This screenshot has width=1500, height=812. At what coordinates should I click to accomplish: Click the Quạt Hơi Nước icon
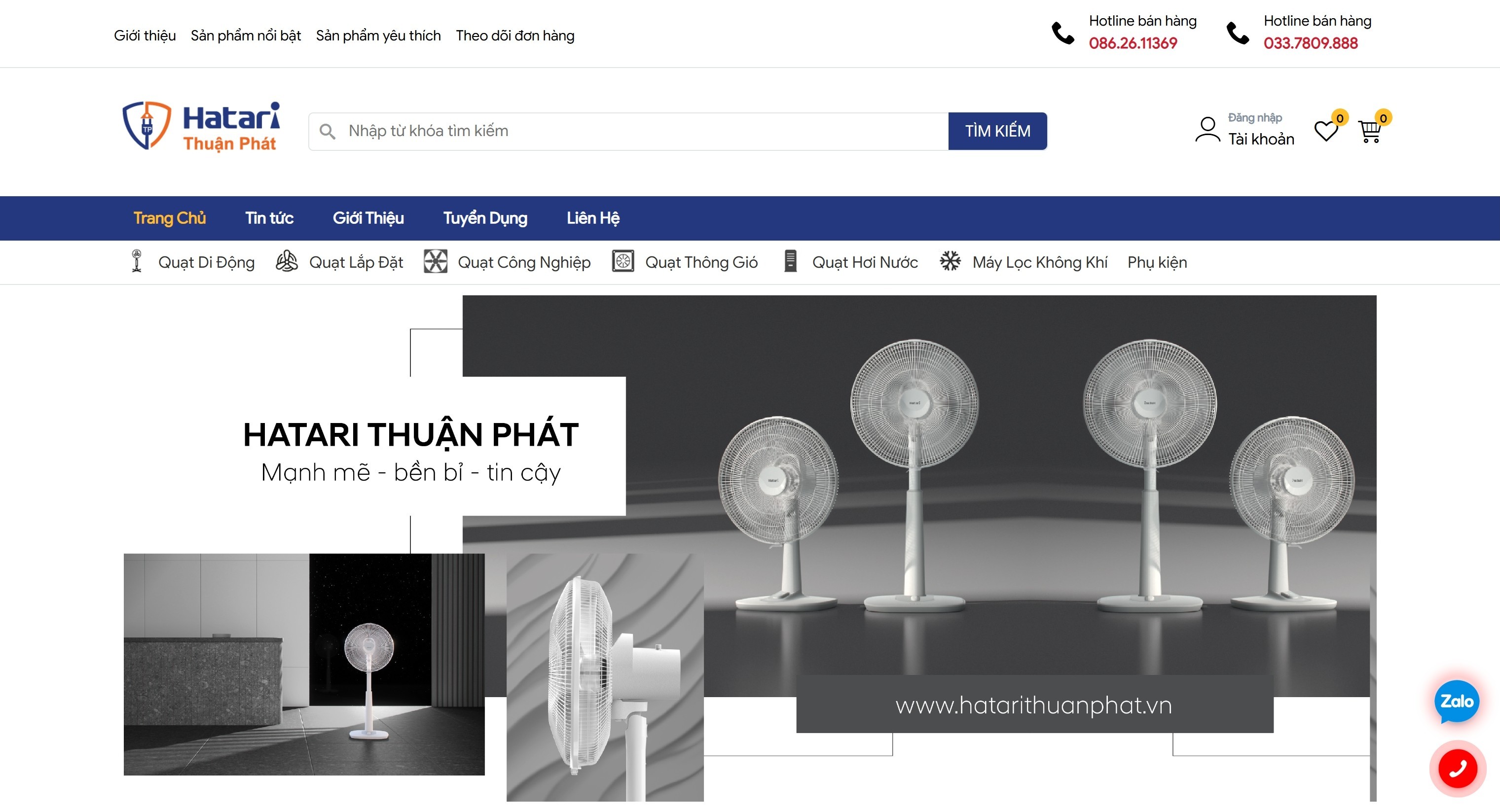[790, 262]
